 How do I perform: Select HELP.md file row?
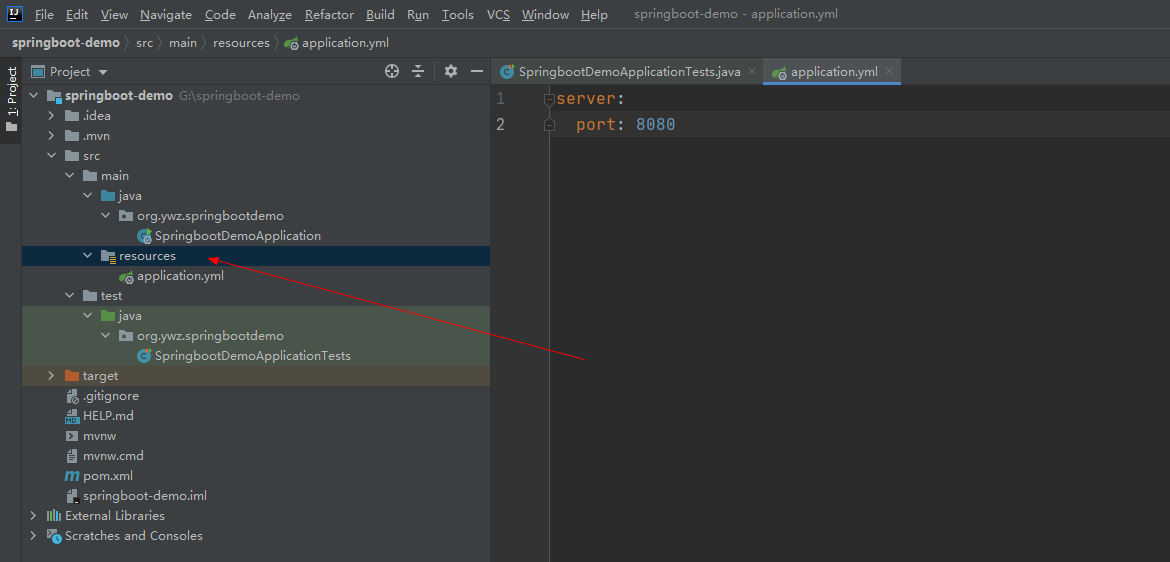tap(256, 416)
